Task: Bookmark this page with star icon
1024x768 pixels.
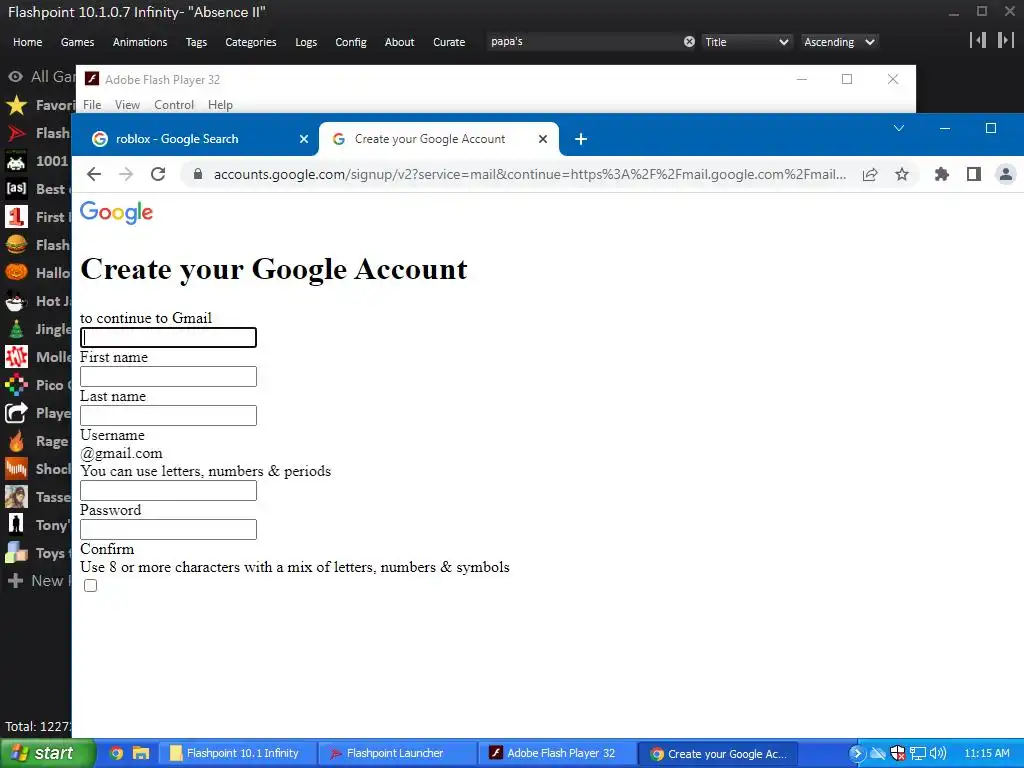Action: coord(902,174)
